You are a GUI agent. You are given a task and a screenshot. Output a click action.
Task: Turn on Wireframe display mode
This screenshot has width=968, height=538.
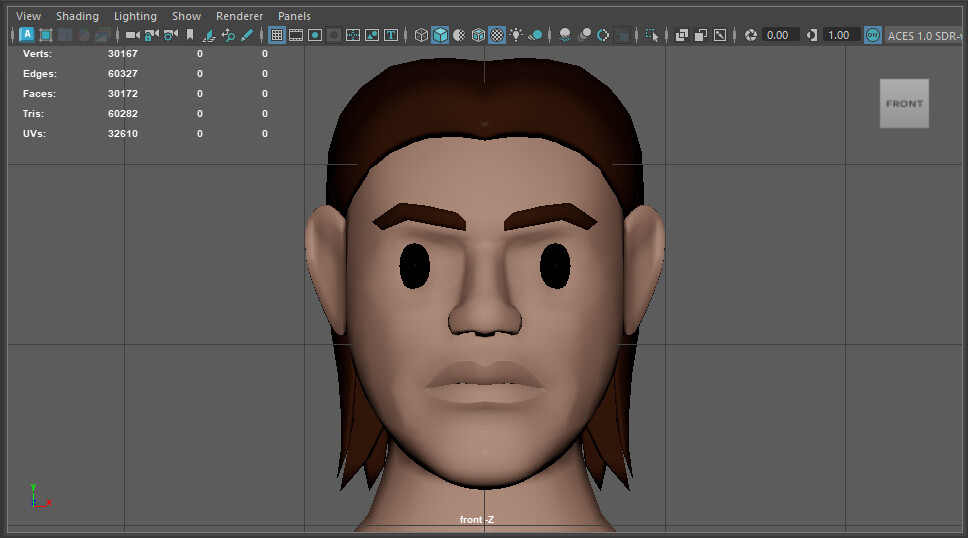(x=421, y=35)
